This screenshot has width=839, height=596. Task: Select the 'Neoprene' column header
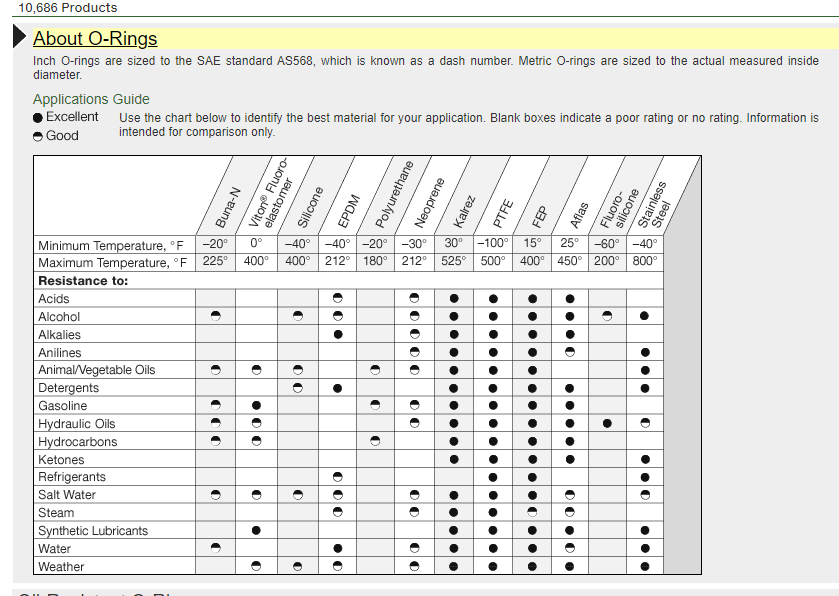[429, 202]
